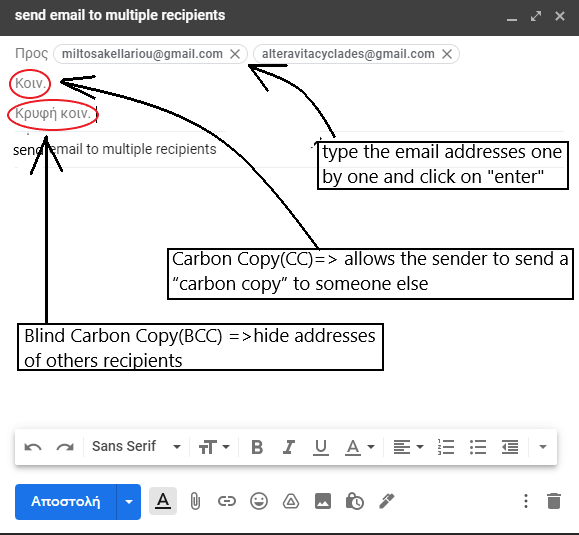Insert a photo with the image icon
Image resolution: width=579 pixels, height=535 pixels.
(x=323, y=501)
